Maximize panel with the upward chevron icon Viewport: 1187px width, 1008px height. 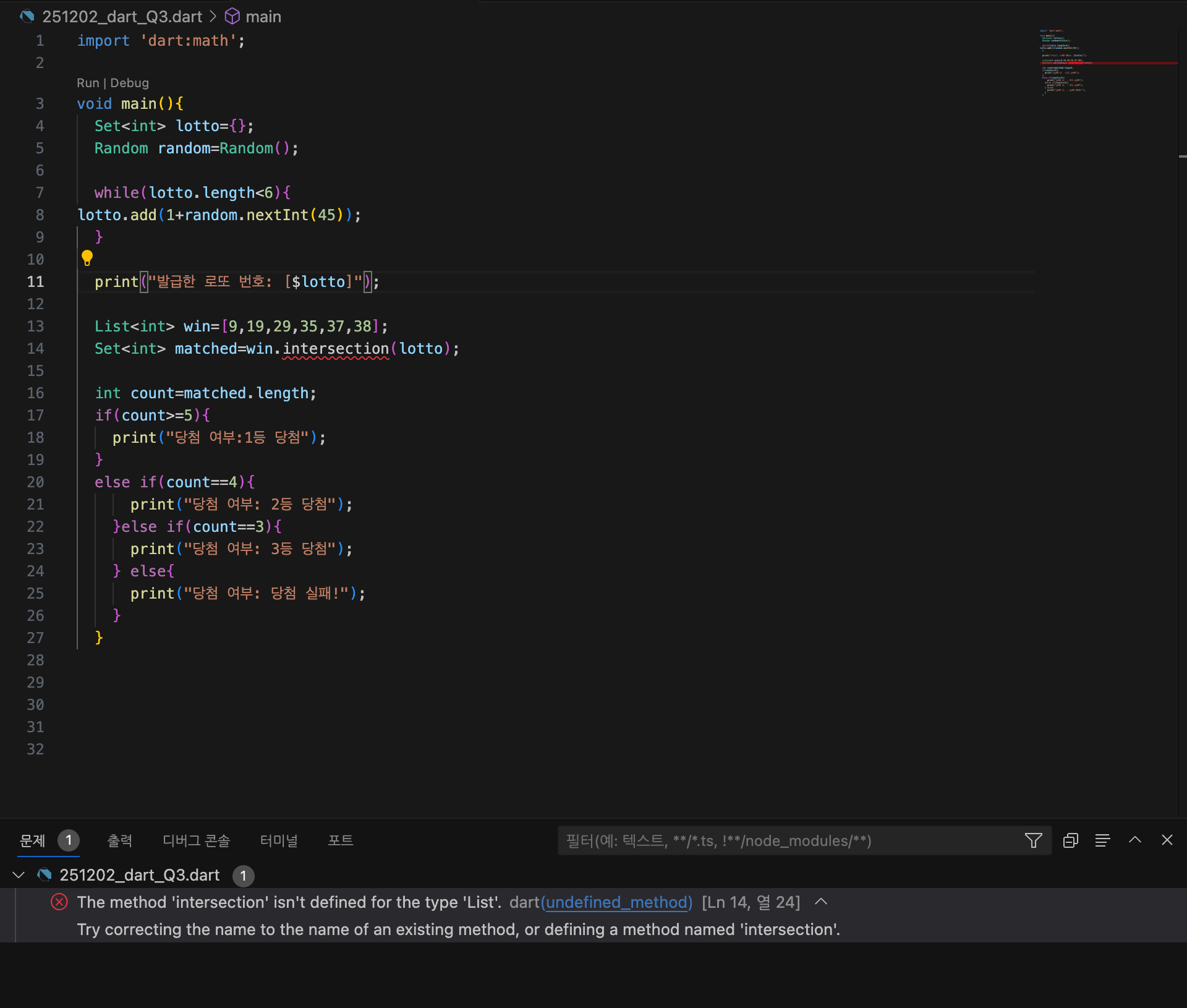(1135, 840)
